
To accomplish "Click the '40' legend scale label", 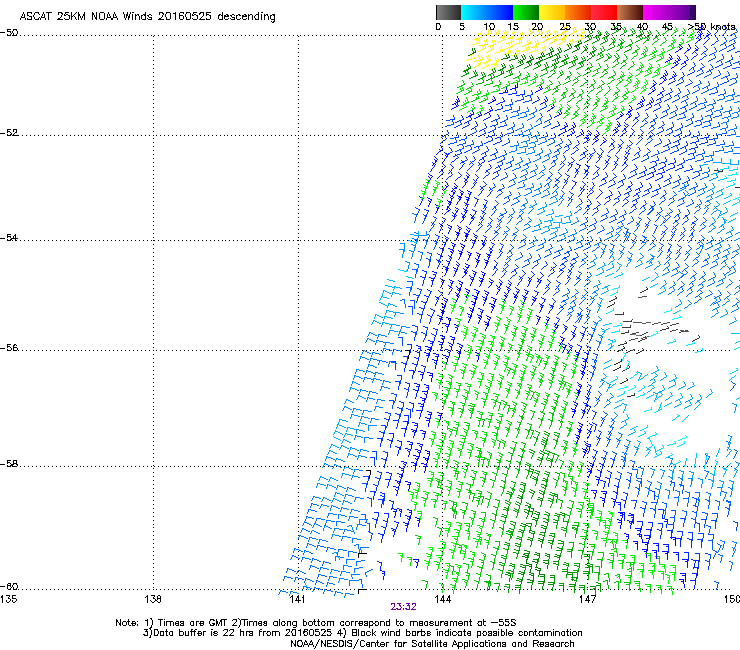I will click(642, 27).
